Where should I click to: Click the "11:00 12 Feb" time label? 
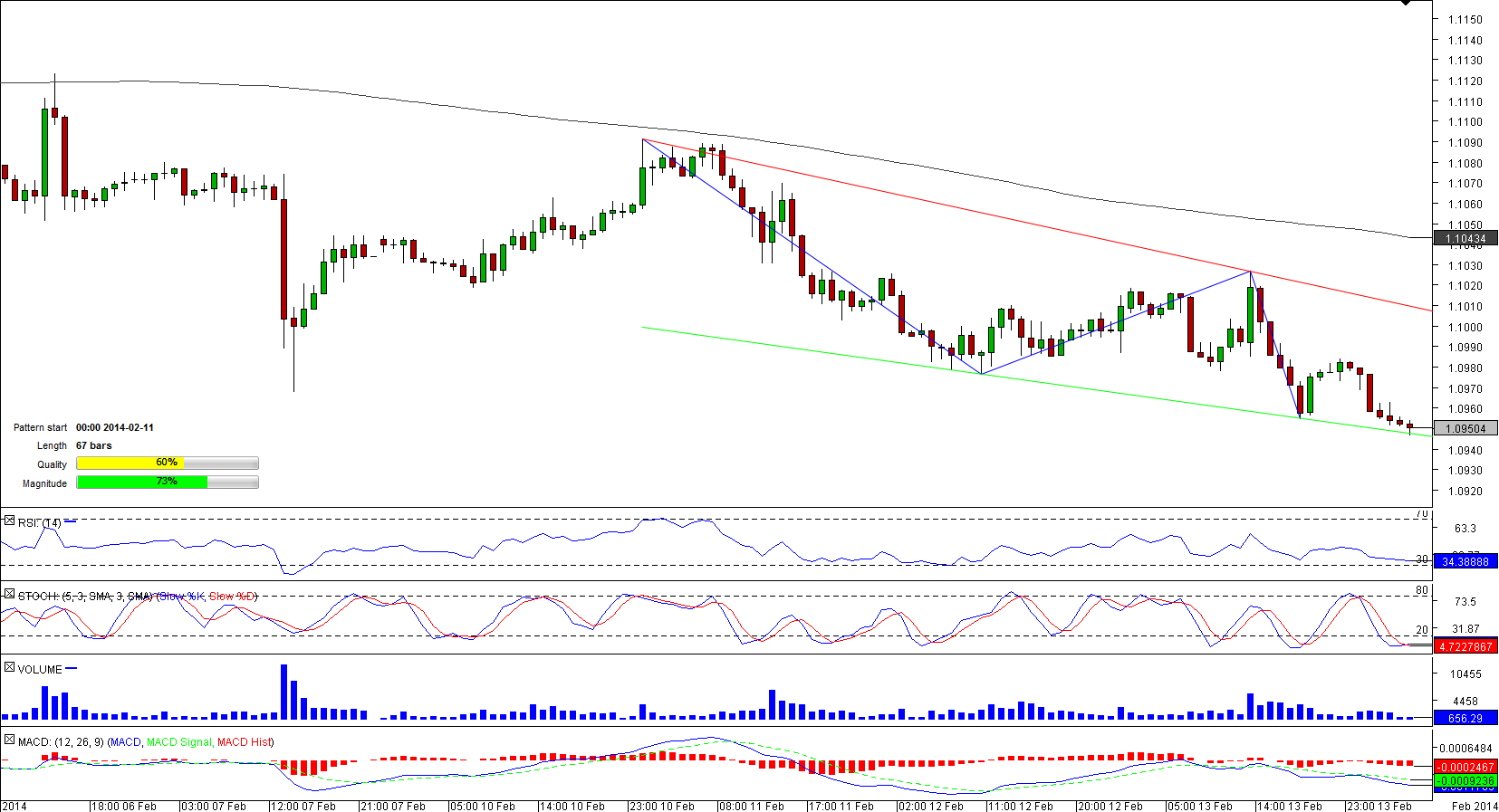(1021, 807)
